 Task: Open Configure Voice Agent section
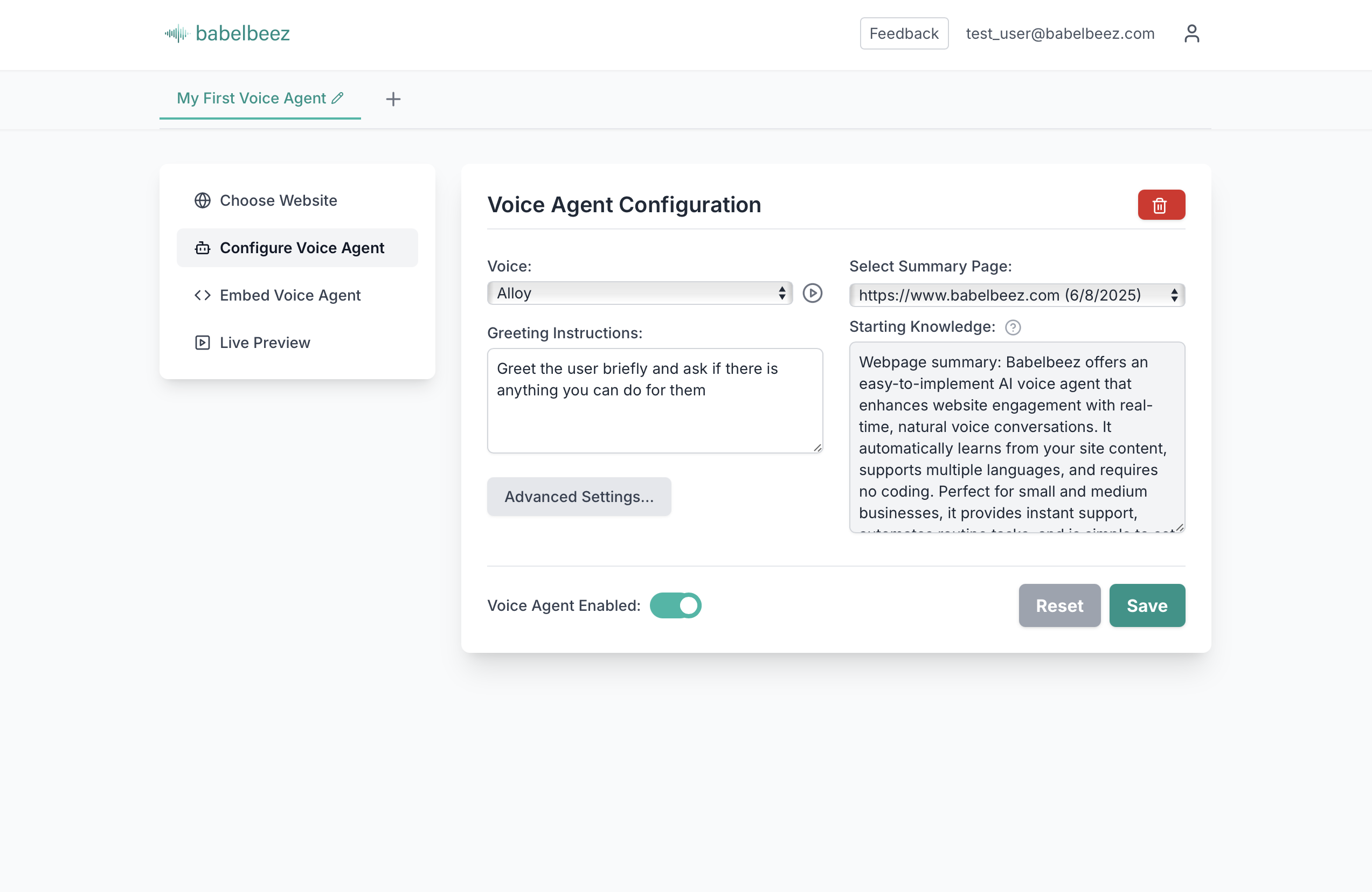tap(297, 248)
